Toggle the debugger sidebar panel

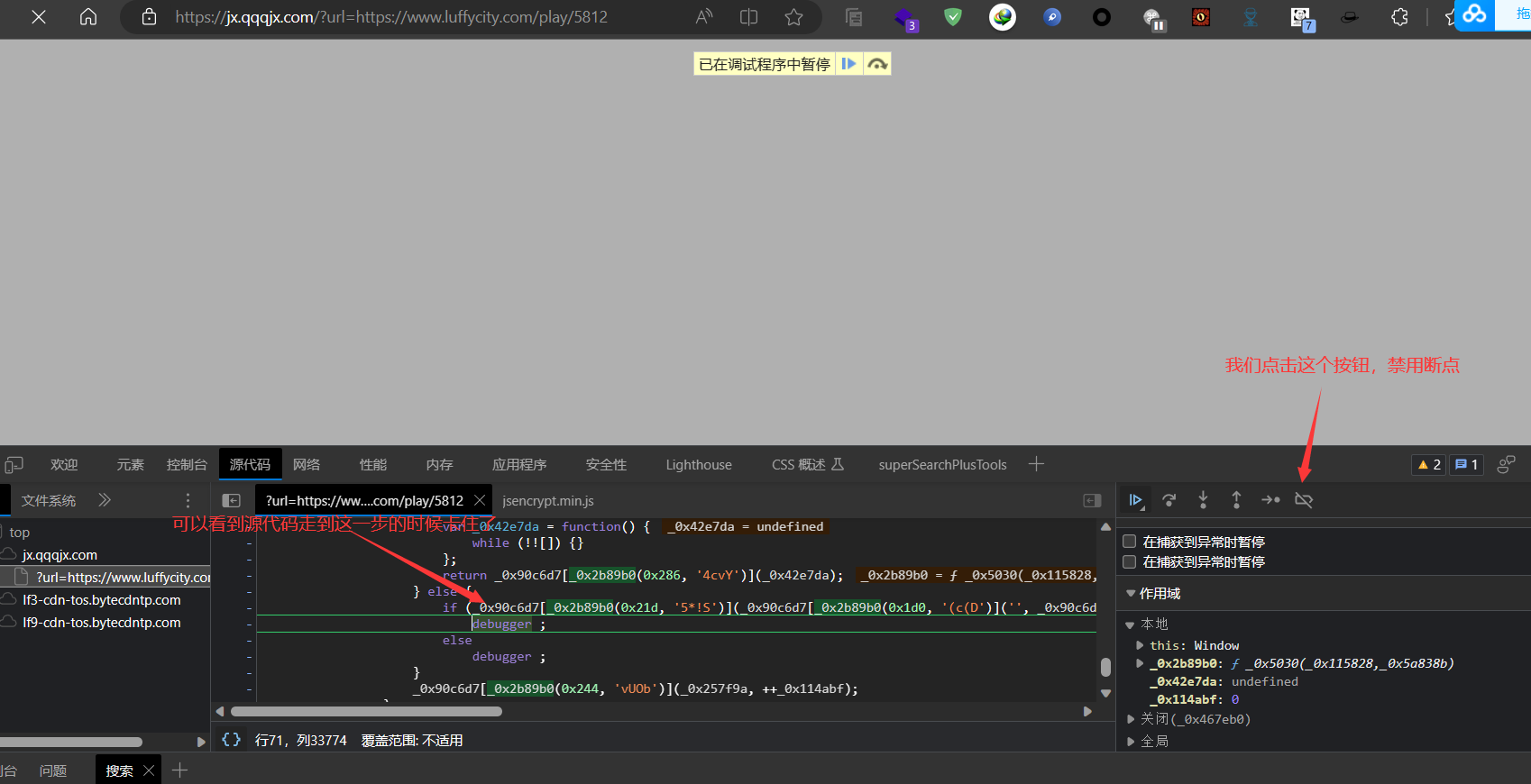point(1092,500)
